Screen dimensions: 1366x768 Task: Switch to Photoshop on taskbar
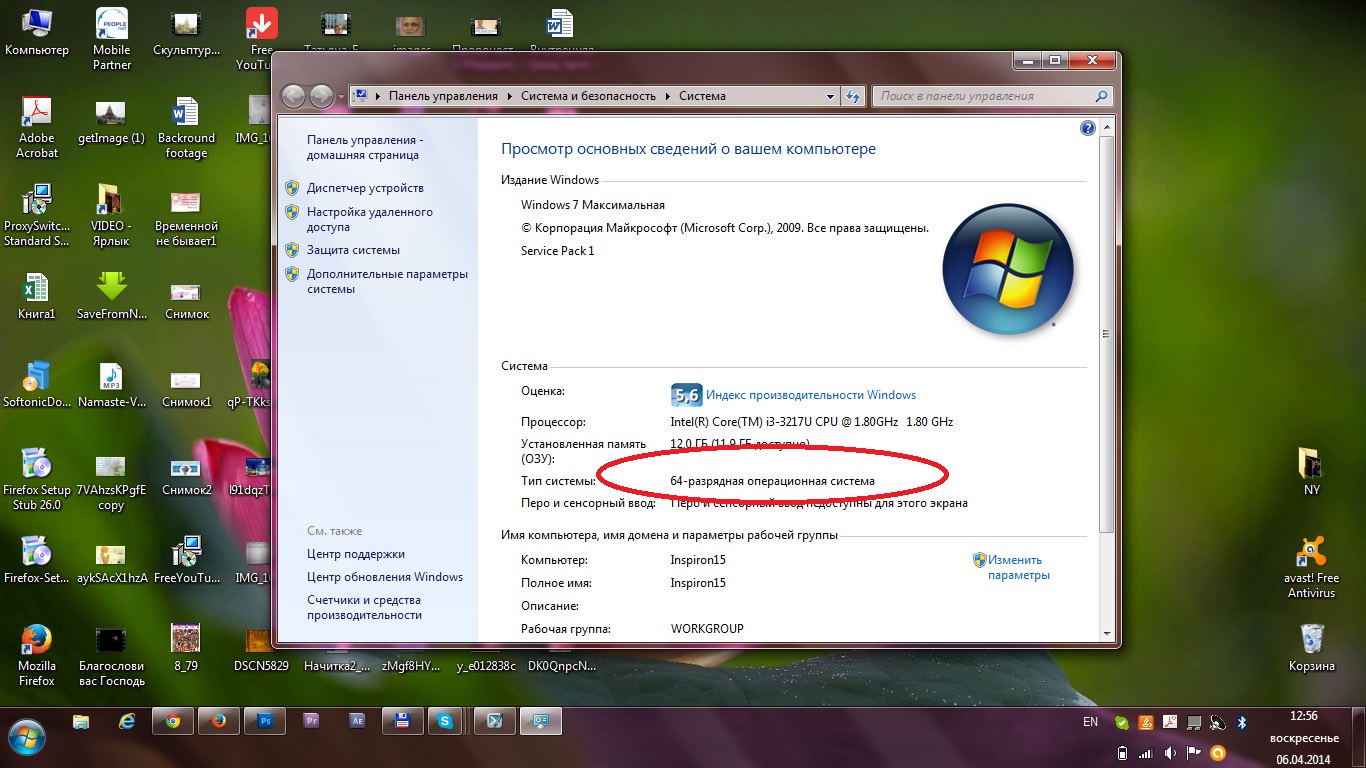point(265,720)
